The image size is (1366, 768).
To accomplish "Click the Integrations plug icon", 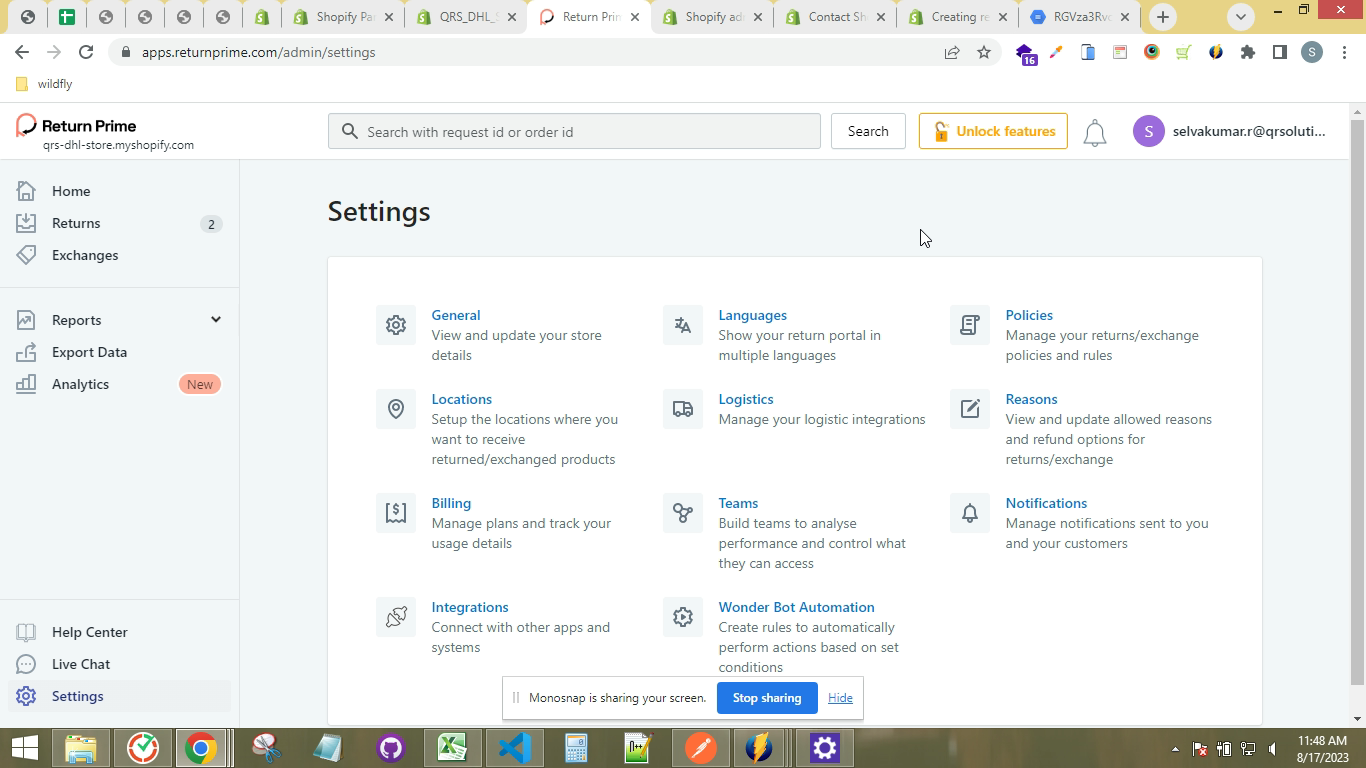I will coord(396,617).
